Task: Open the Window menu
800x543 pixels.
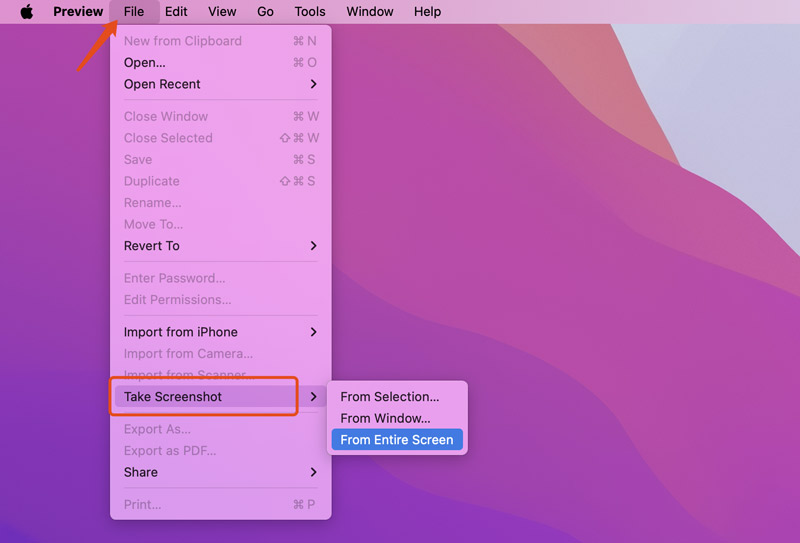Action: pos(369,12)
